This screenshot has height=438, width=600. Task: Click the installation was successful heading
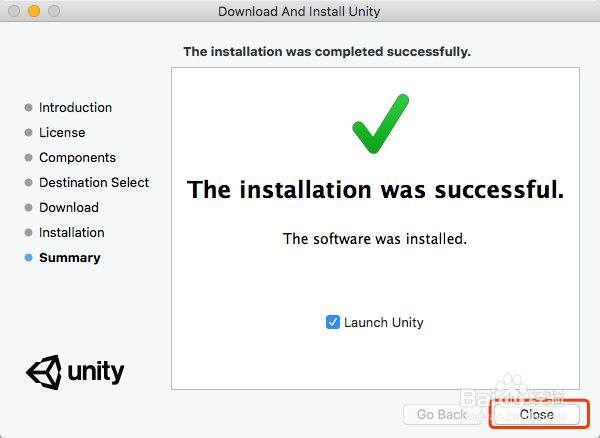(375, 190)
